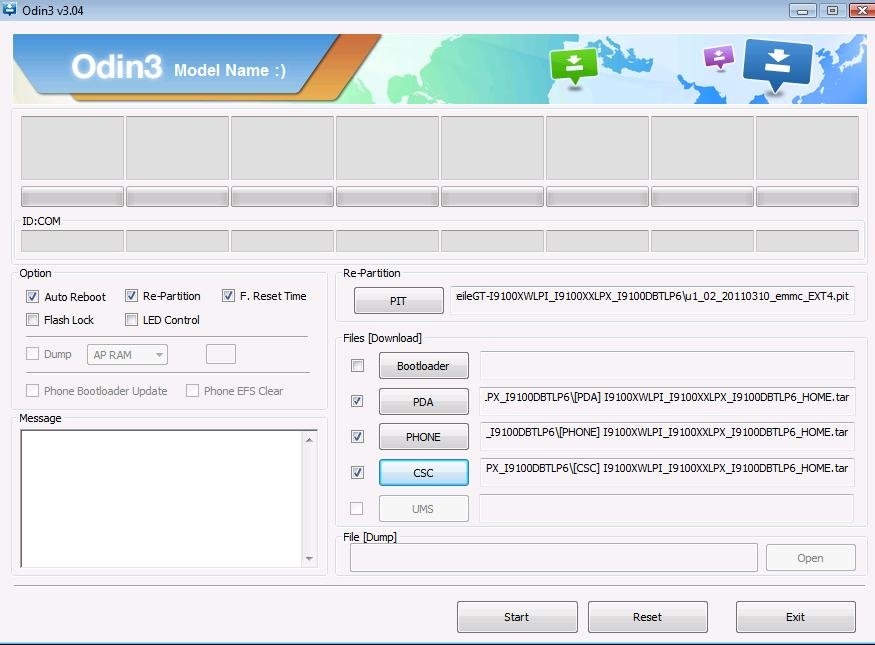Enable the LED Control checkbox
The width and height of the screenshot is (875, 645).
click(131, 320)
